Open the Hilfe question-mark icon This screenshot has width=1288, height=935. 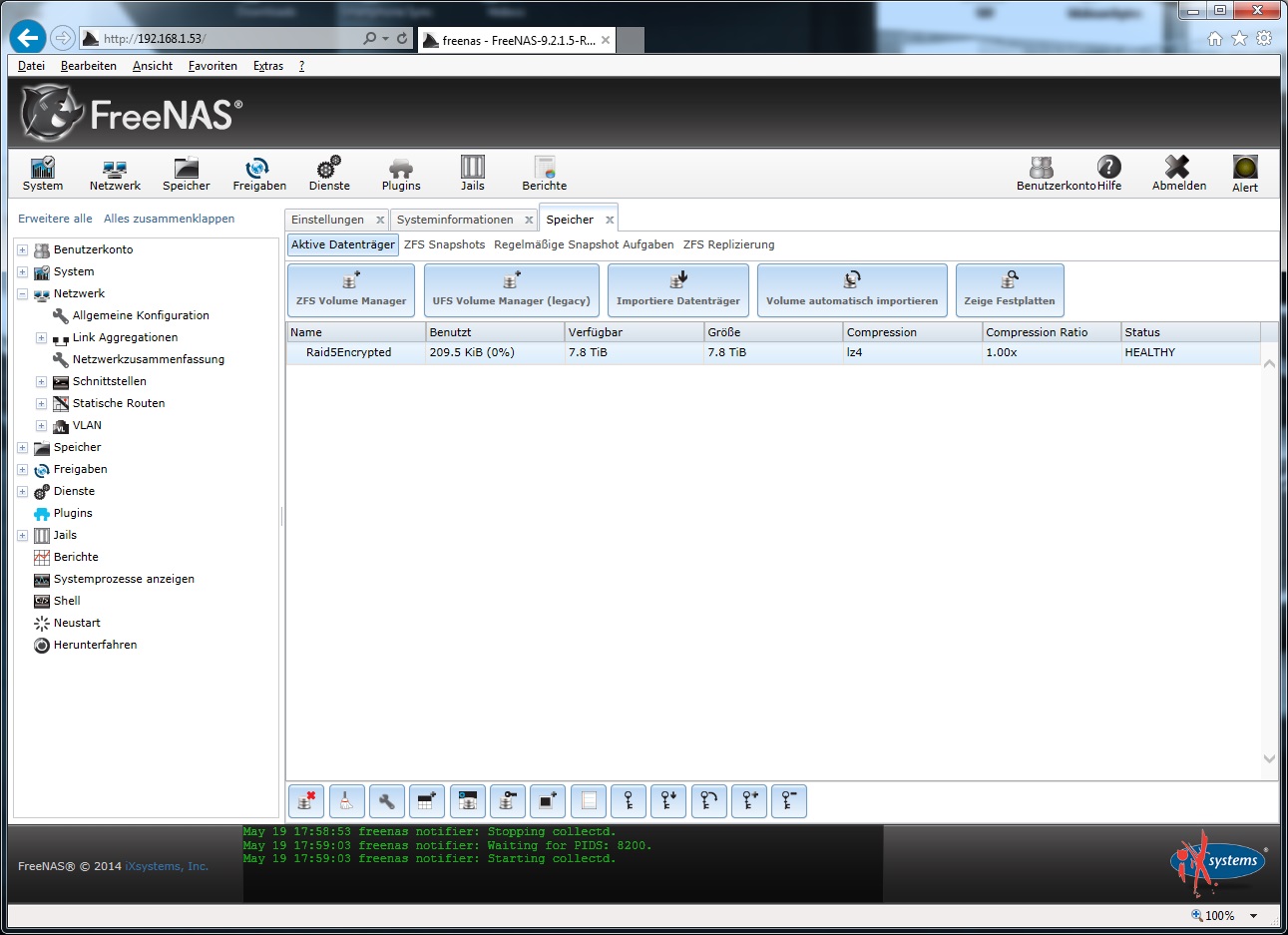pyautogui.click(x=1109, y=174)
